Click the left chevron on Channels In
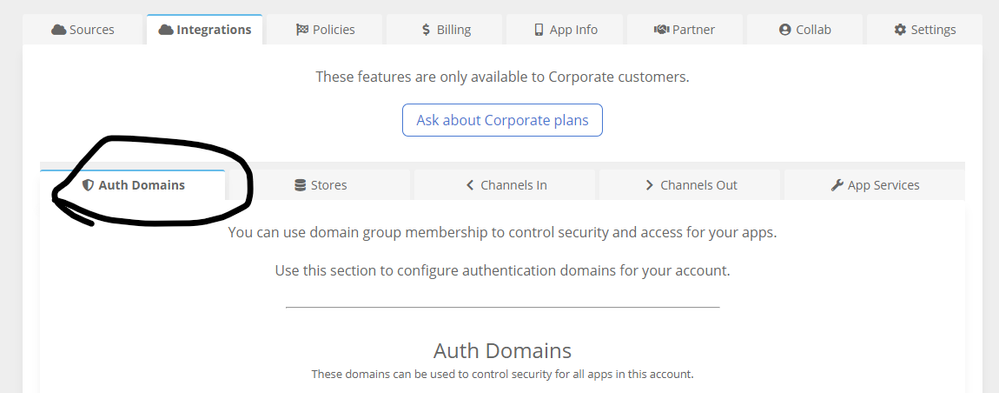This screenshot has width=999, height=393. 470,185
